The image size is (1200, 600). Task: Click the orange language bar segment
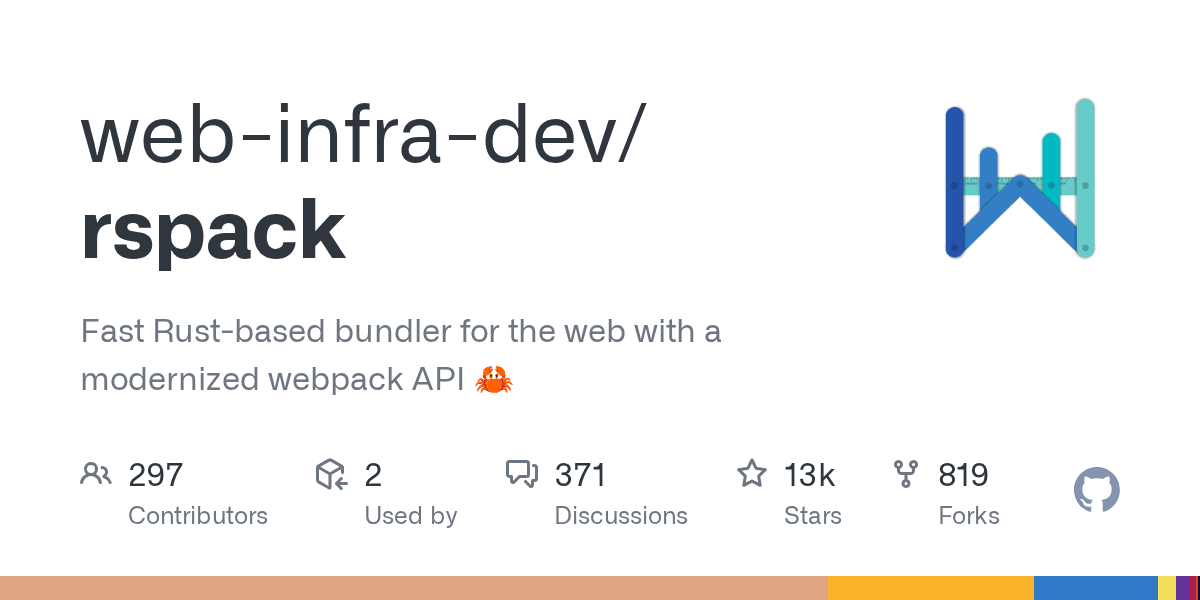tap(931, 588)
